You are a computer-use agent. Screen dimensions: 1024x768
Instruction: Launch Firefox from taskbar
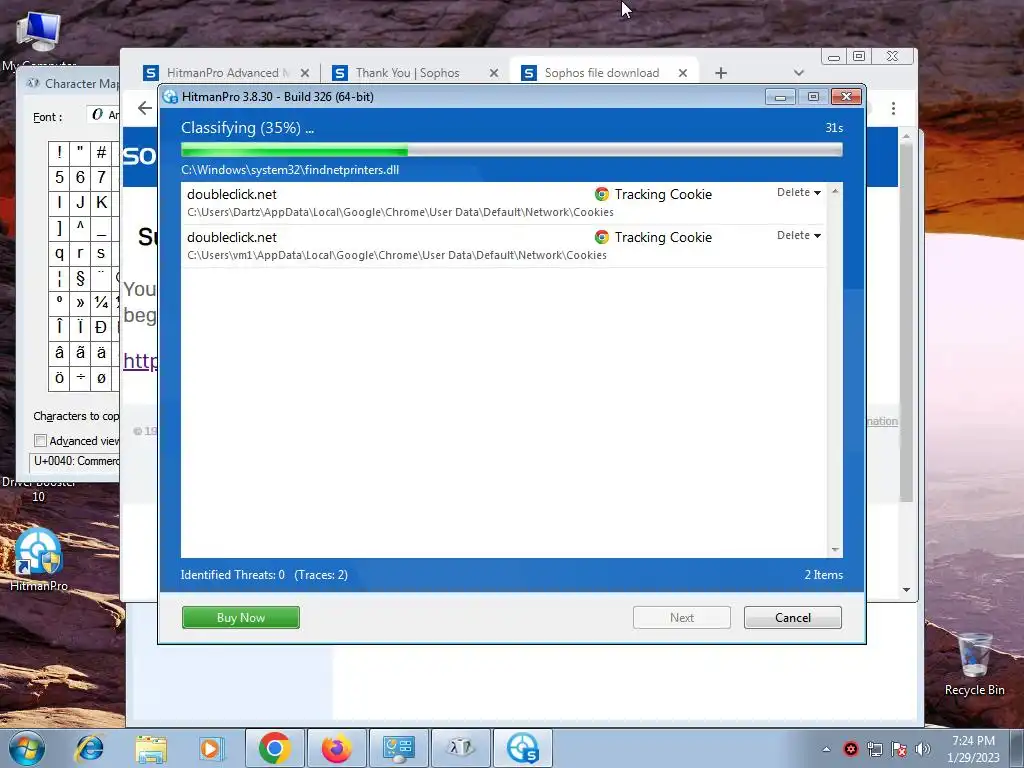[x=336, y=748]
